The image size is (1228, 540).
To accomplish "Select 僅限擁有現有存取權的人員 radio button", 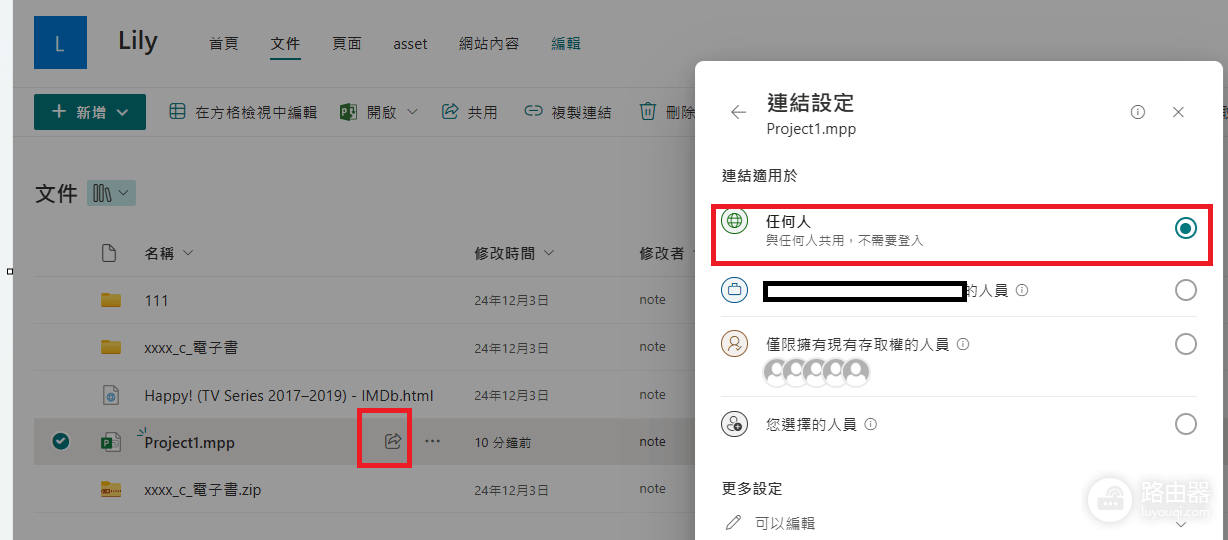I will (x=1185, y=344).
